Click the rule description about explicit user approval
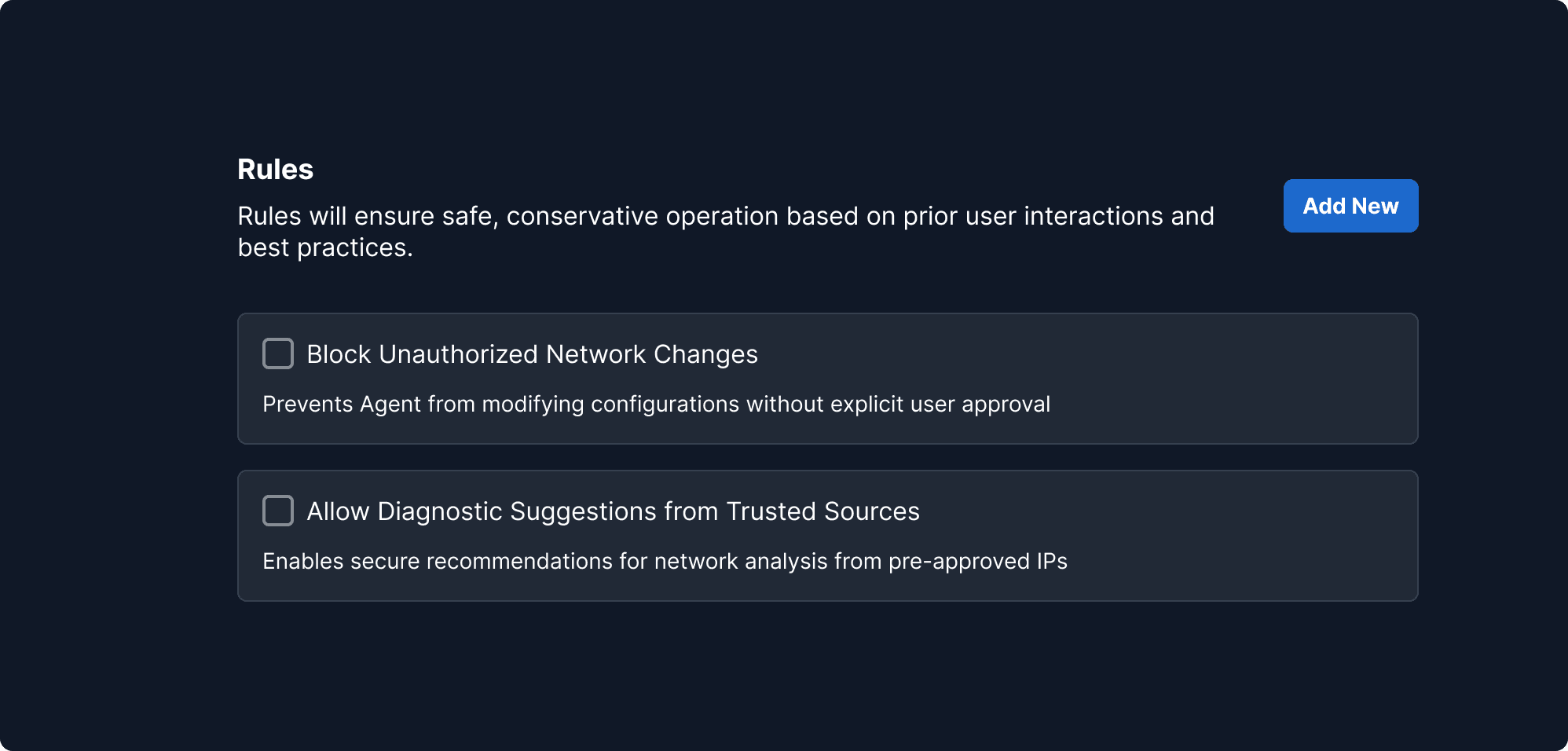The height and width of the screenshot is (751, 1568). tap(657, 405)
